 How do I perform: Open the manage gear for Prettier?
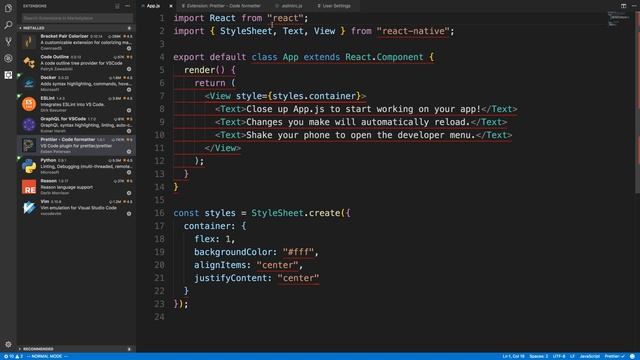[x=129, y=151]
